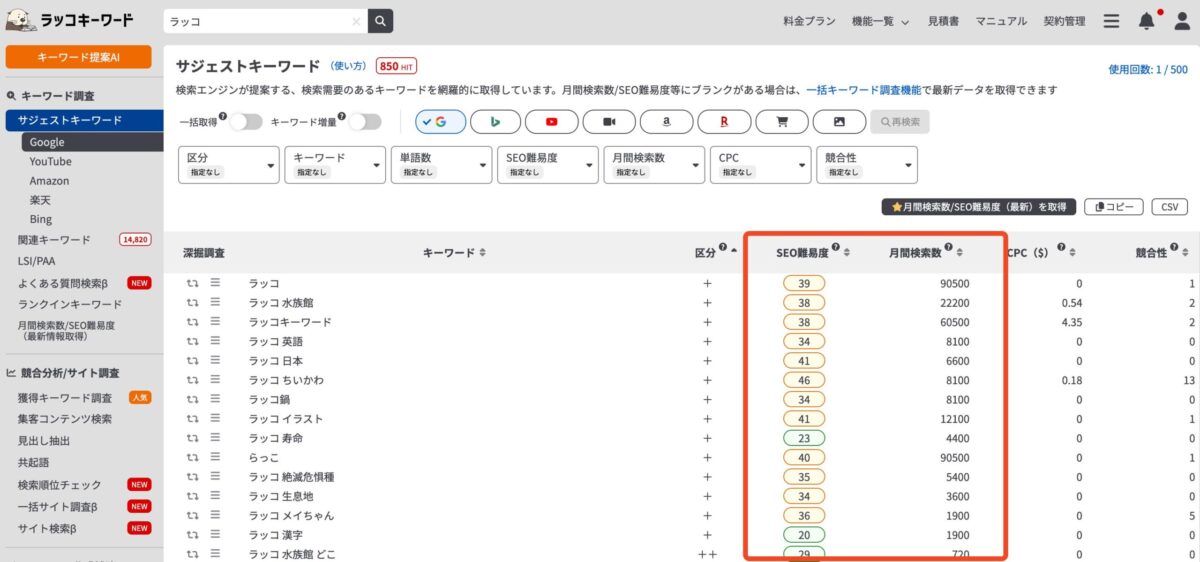Select the YouTube search source icon
Viewport: 1200px width, 562px height.
pos(551,122)
